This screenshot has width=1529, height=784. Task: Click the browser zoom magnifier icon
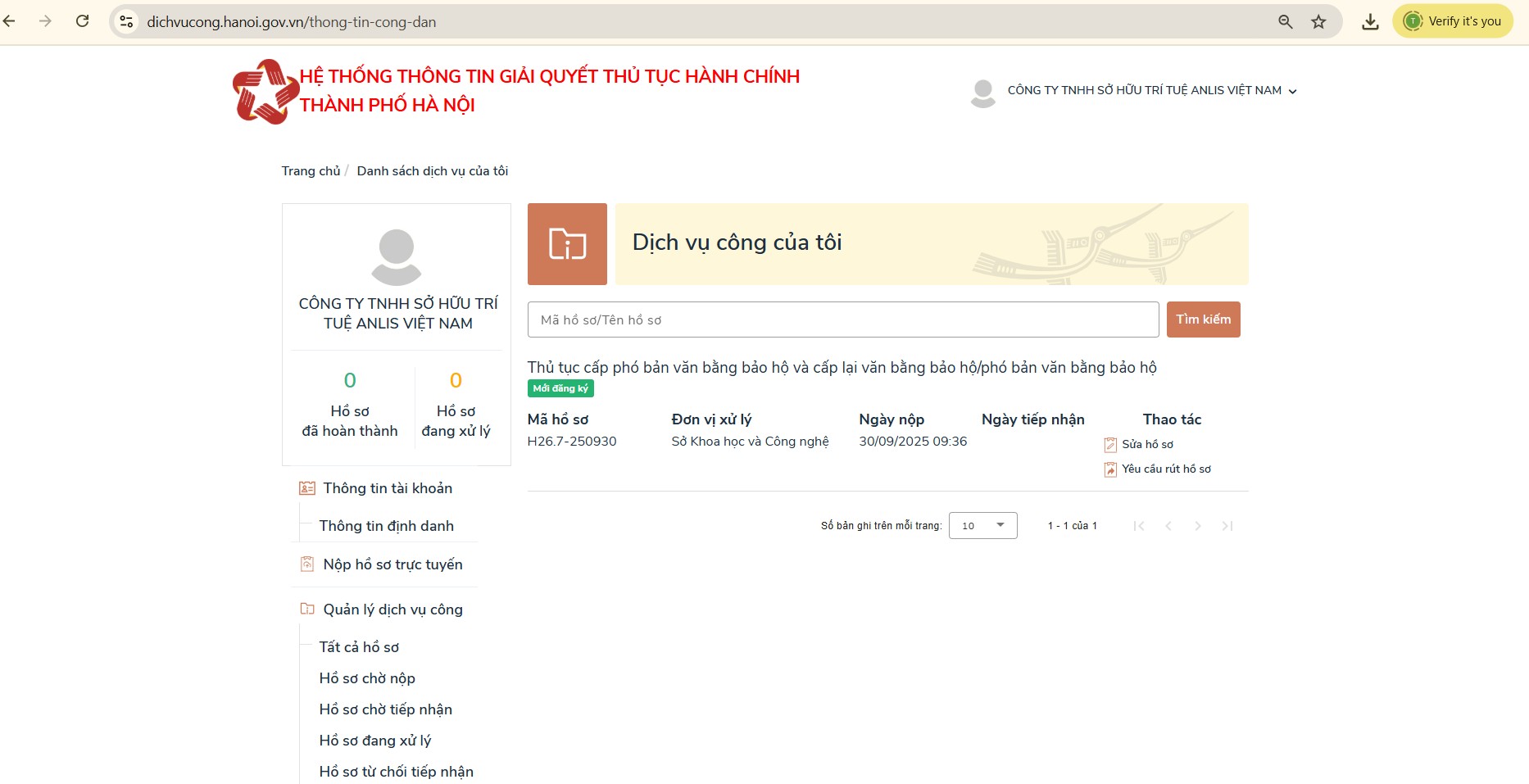click(1285, 22)
